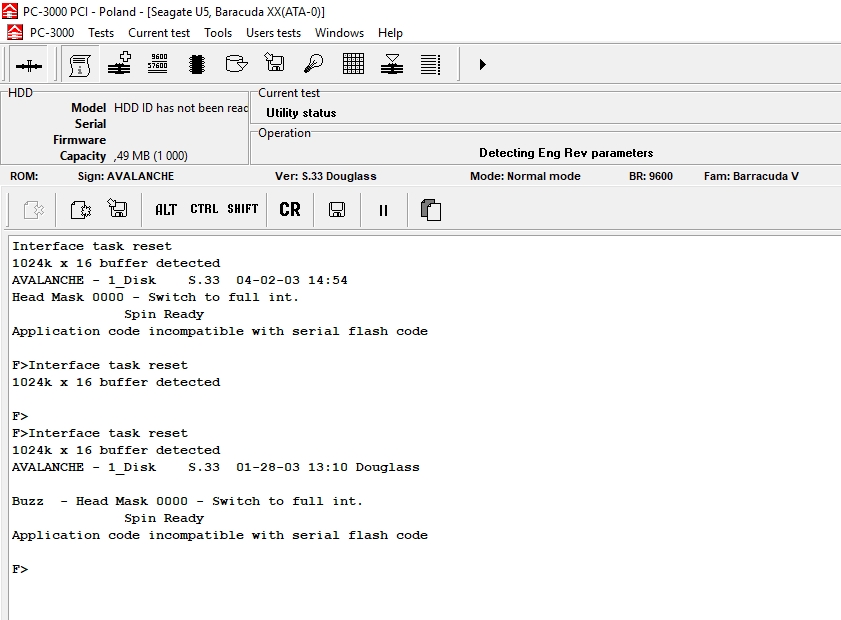Pause terminal output

coord(383,210)
